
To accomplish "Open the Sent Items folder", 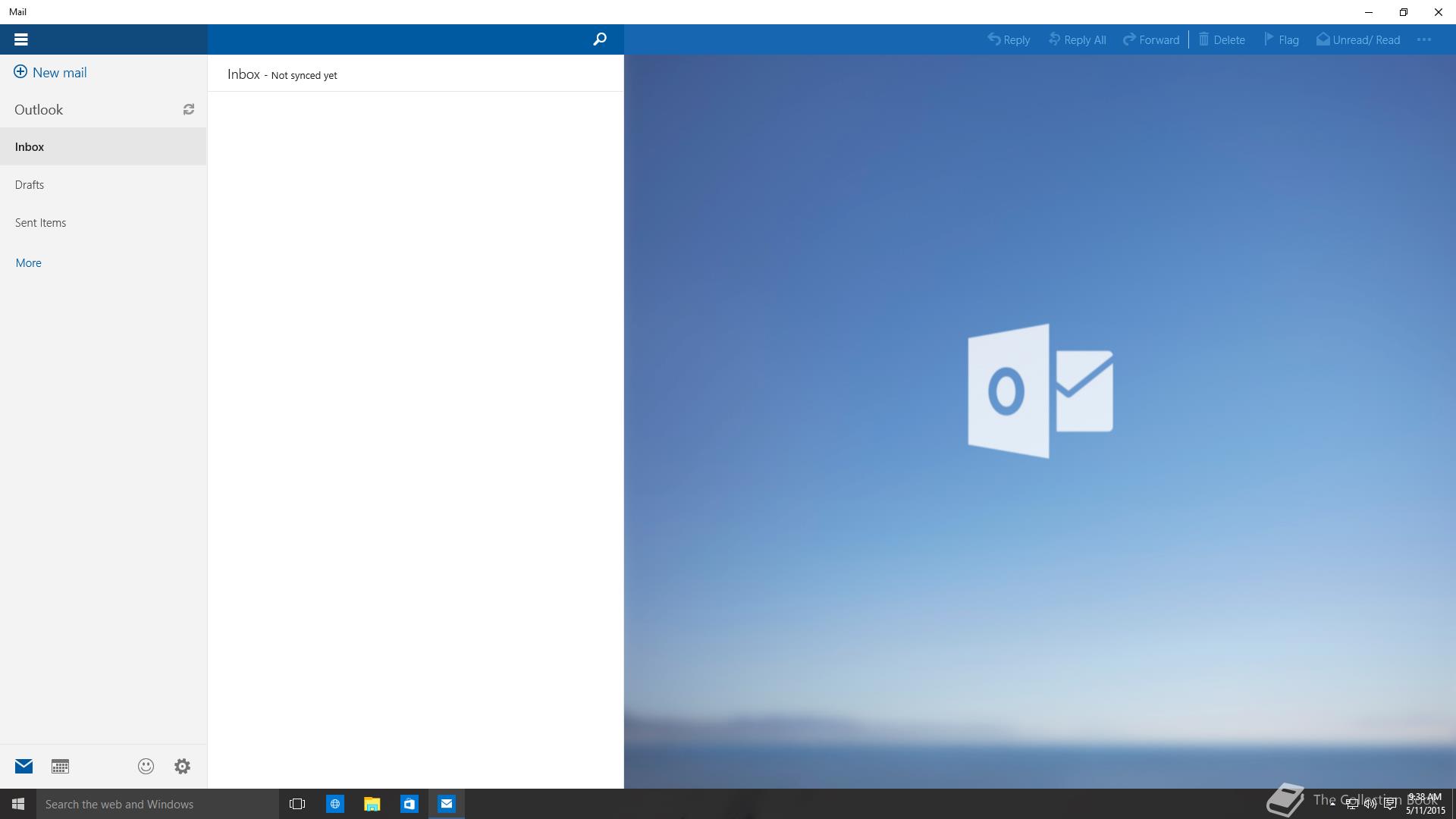I will 103,222.
